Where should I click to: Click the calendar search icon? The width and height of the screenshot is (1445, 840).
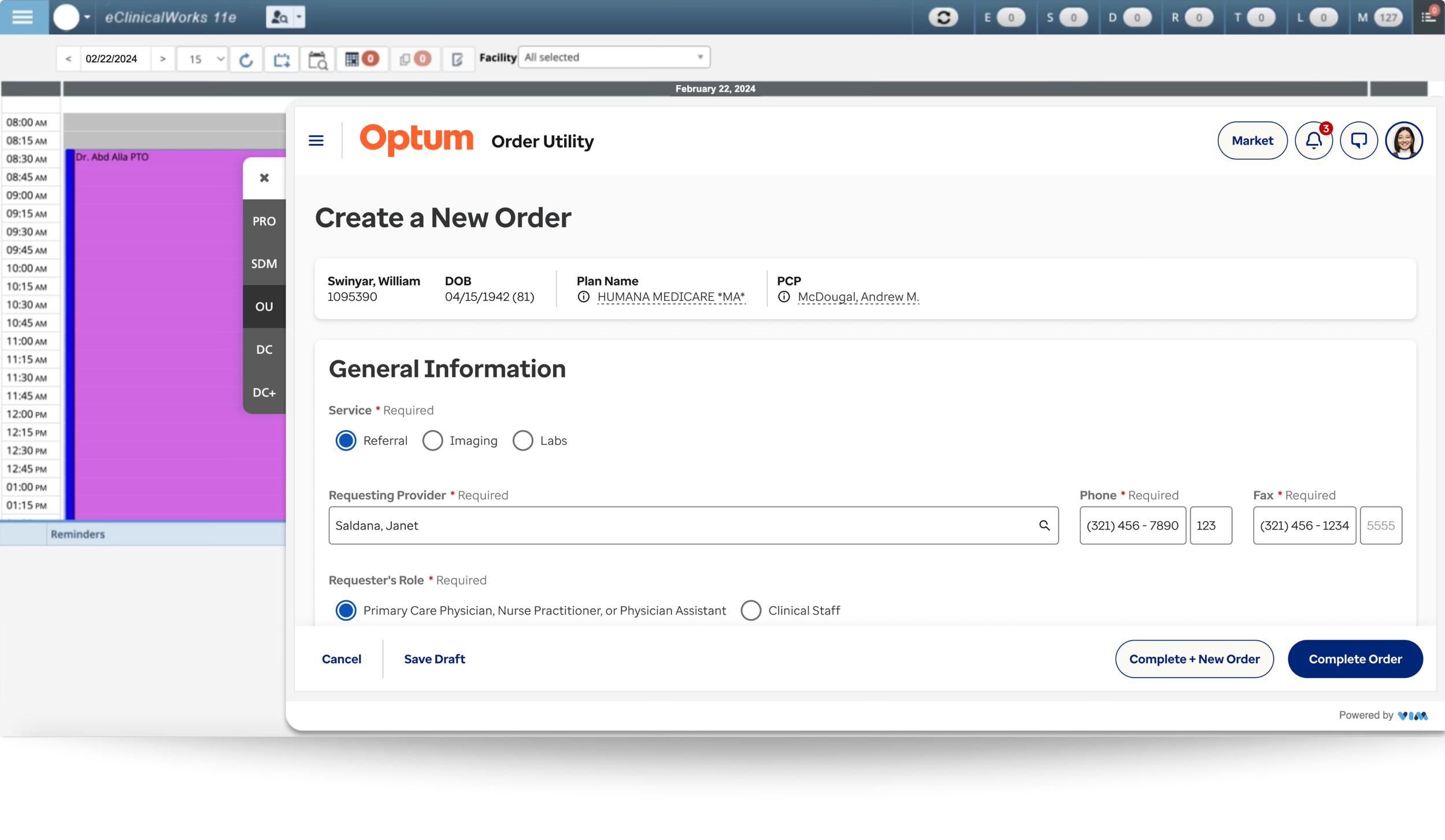point(317,60)
